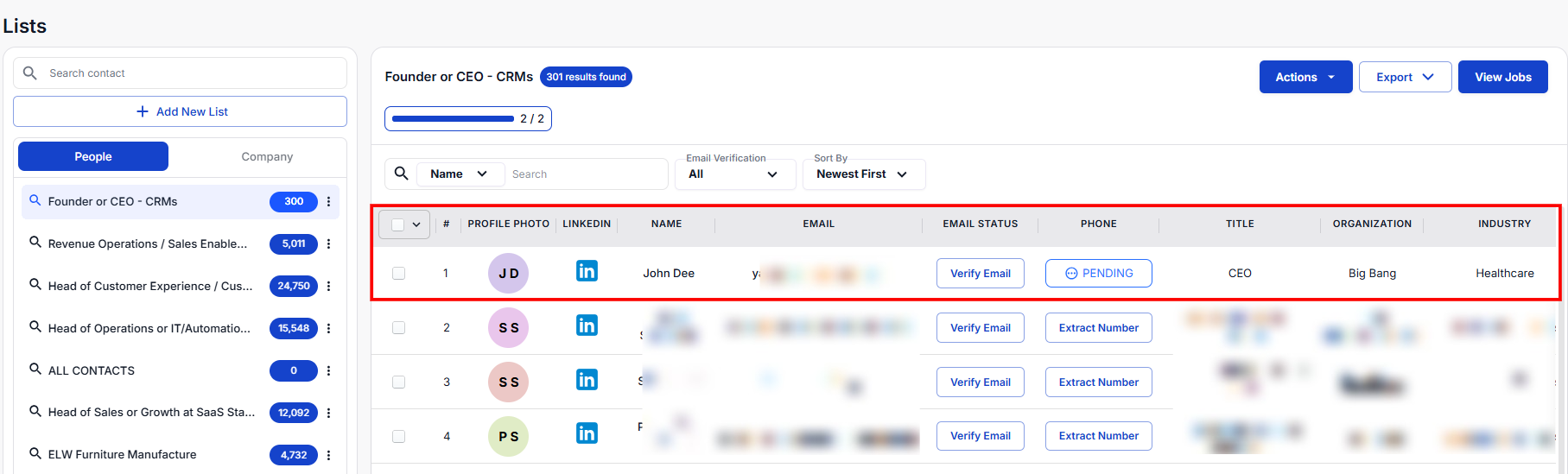Click the 2 / 2 progress bar
Image resolution: width=1568 pixels, height=474 pixels.
point(467,119)
